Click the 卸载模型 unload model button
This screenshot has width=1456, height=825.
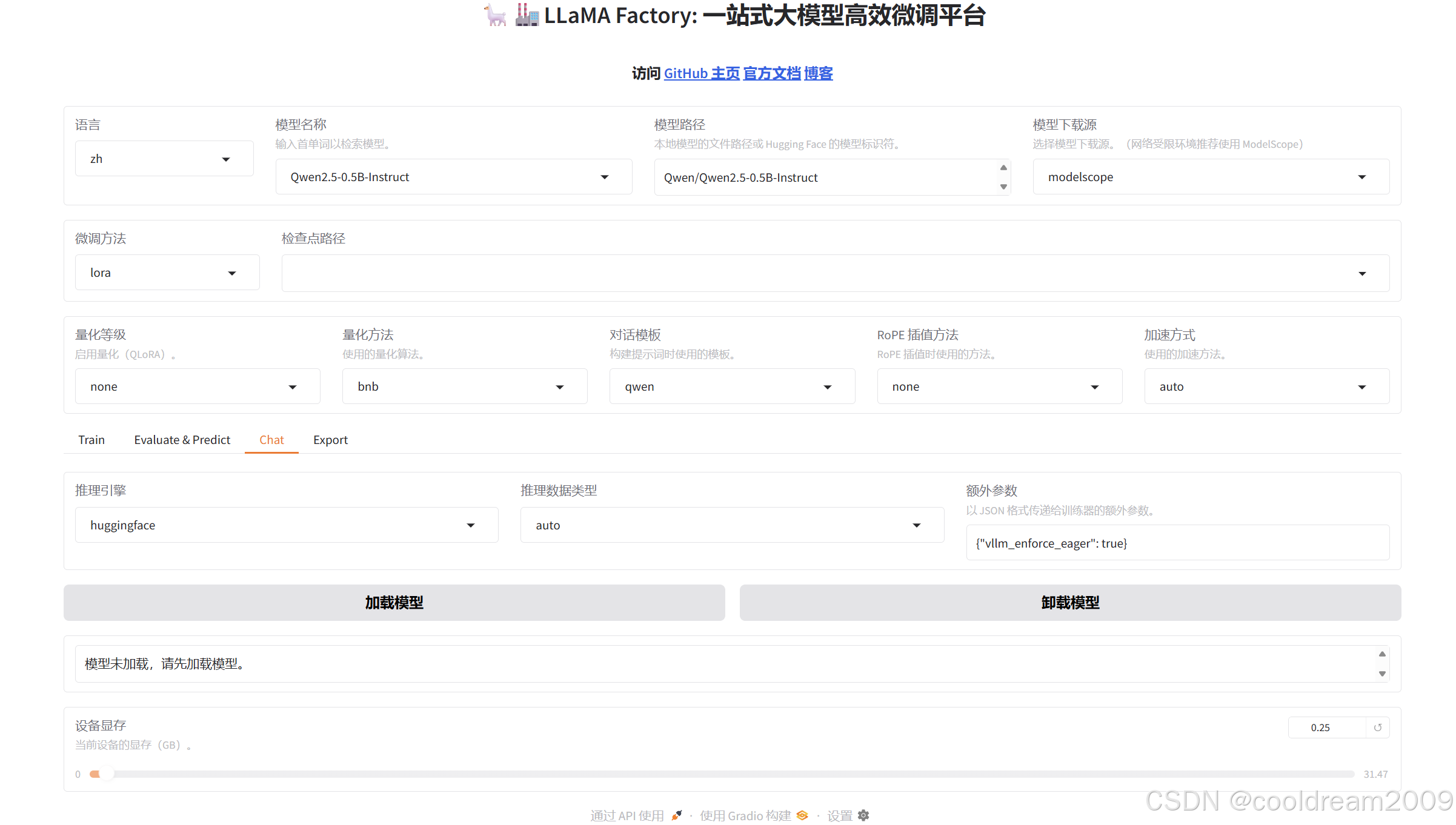1070,603
